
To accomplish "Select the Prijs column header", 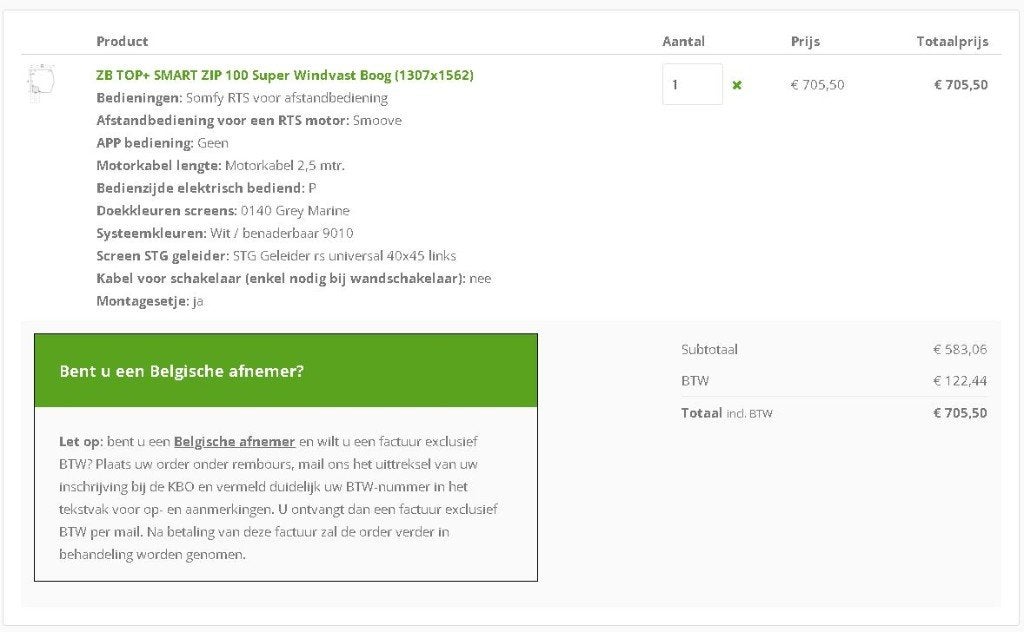I will tap(805, 41).
